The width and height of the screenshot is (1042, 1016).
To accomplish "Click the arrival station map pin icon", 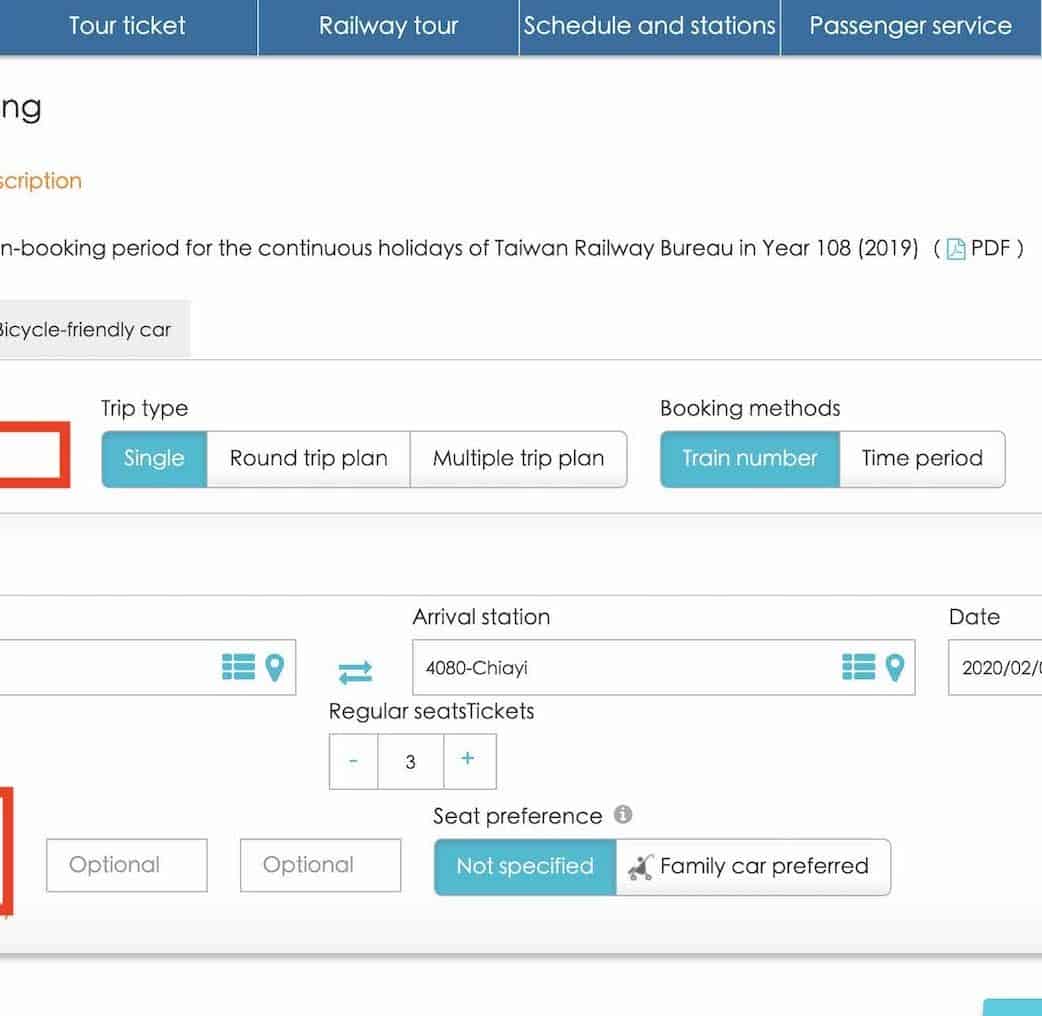I will [894, 667].
